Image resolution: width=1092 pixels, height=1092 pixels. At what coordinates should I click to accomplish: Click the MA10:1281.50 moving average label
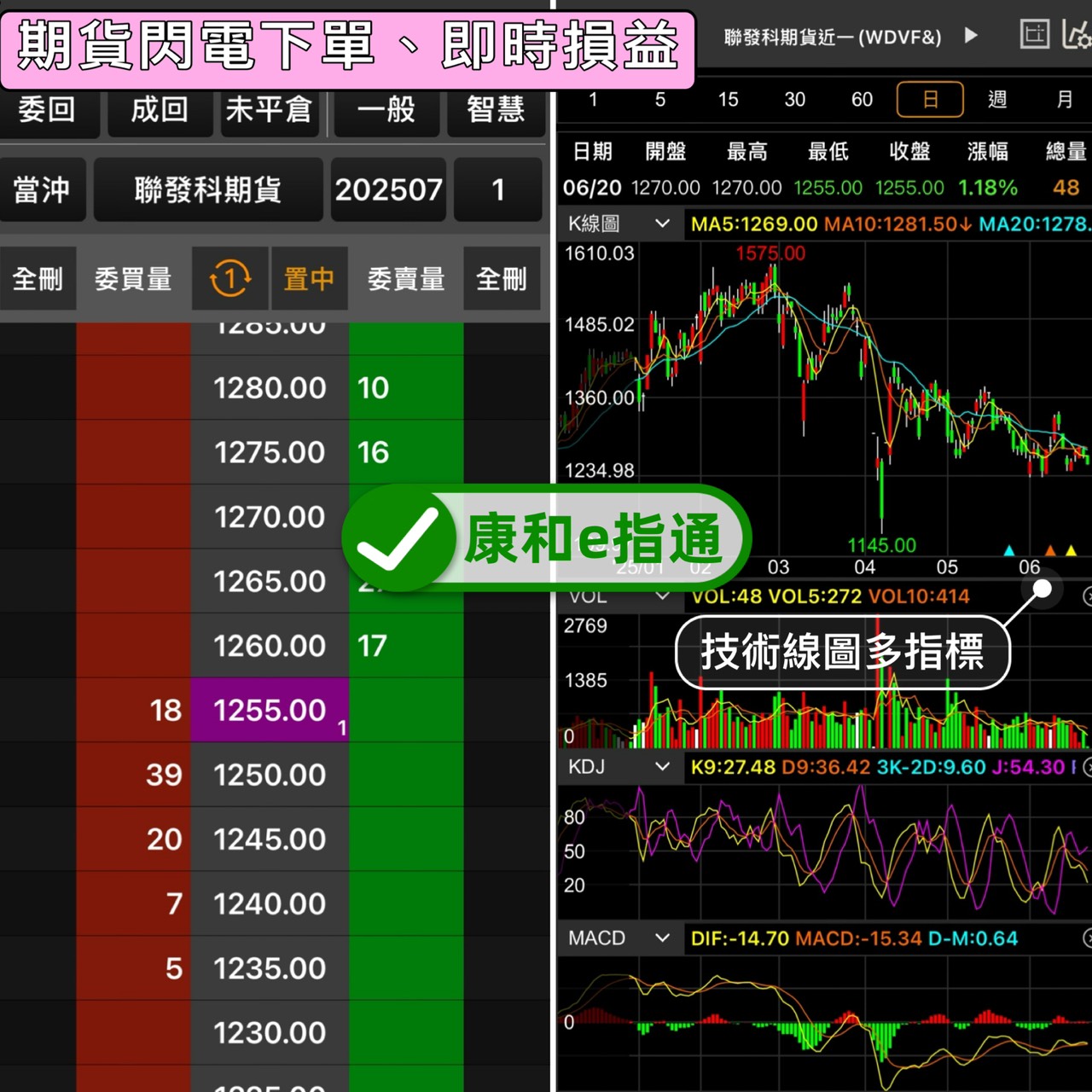pos(897,224)
